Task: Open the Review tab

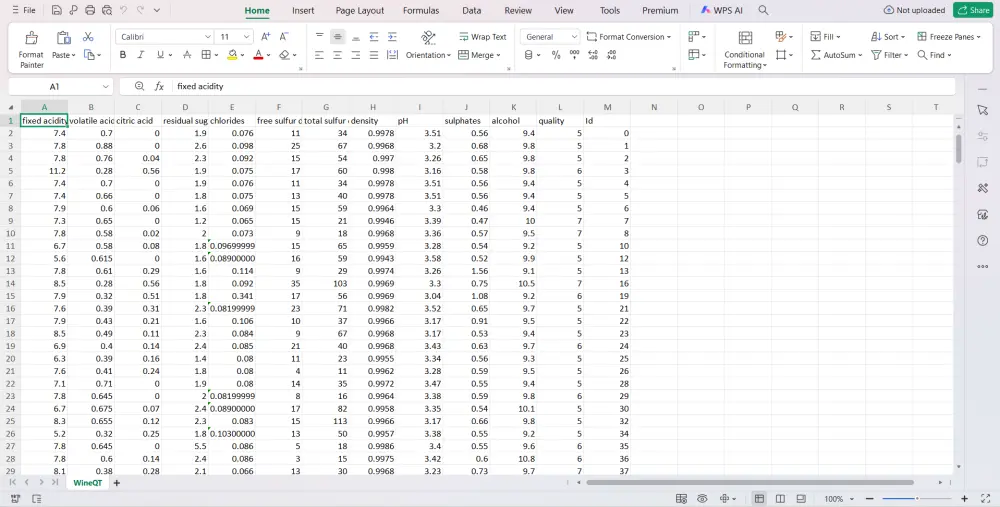Action: point(518,10)
